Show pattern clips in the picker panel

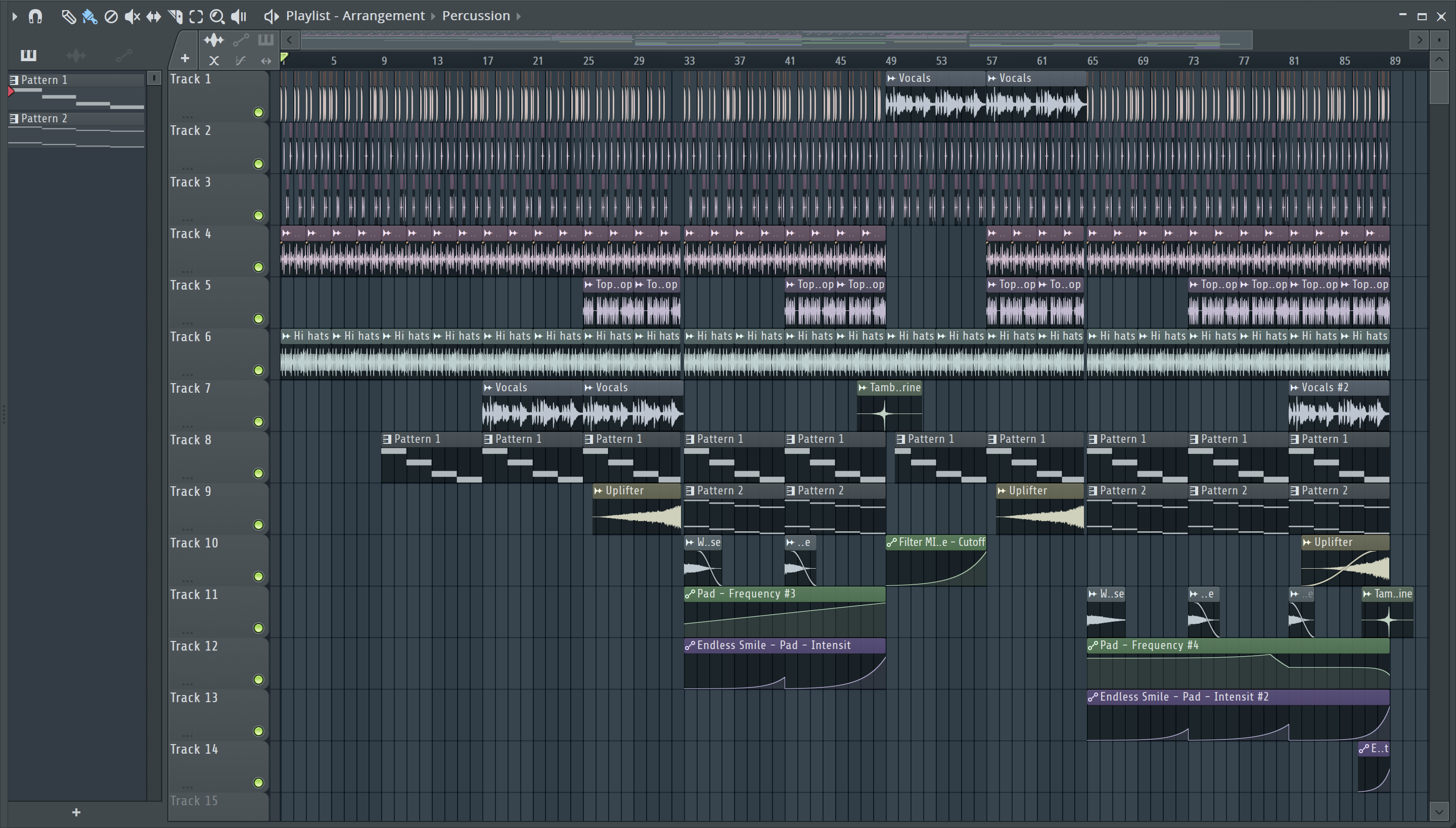(28, 55)
